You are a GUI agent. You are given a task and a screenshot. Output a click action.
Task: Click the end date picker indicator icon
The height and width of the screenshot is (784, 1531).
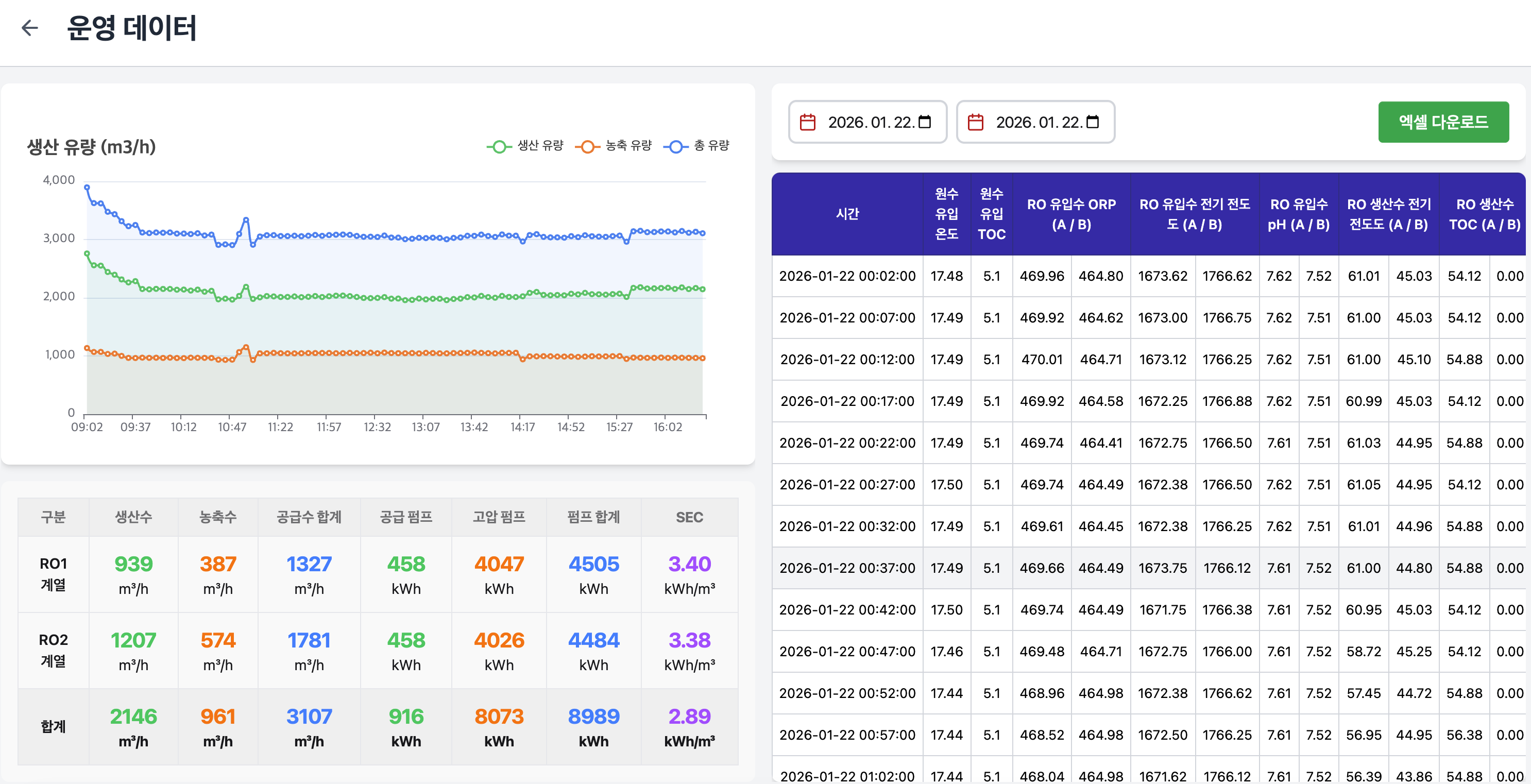pyautogui.click(x=1093, y=122)
